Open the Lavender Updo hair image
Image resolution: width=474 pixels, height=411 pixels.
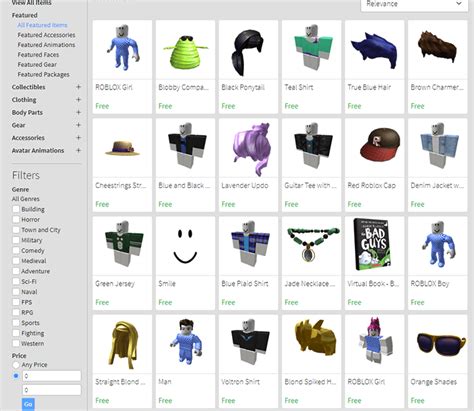point(248,148)
